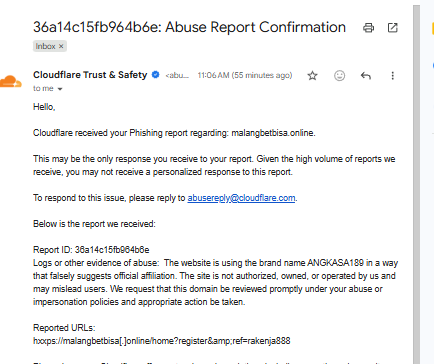This screenshot has width=434, height=364.
Task: Click the truncated sender email address
Action: (177, 76)
